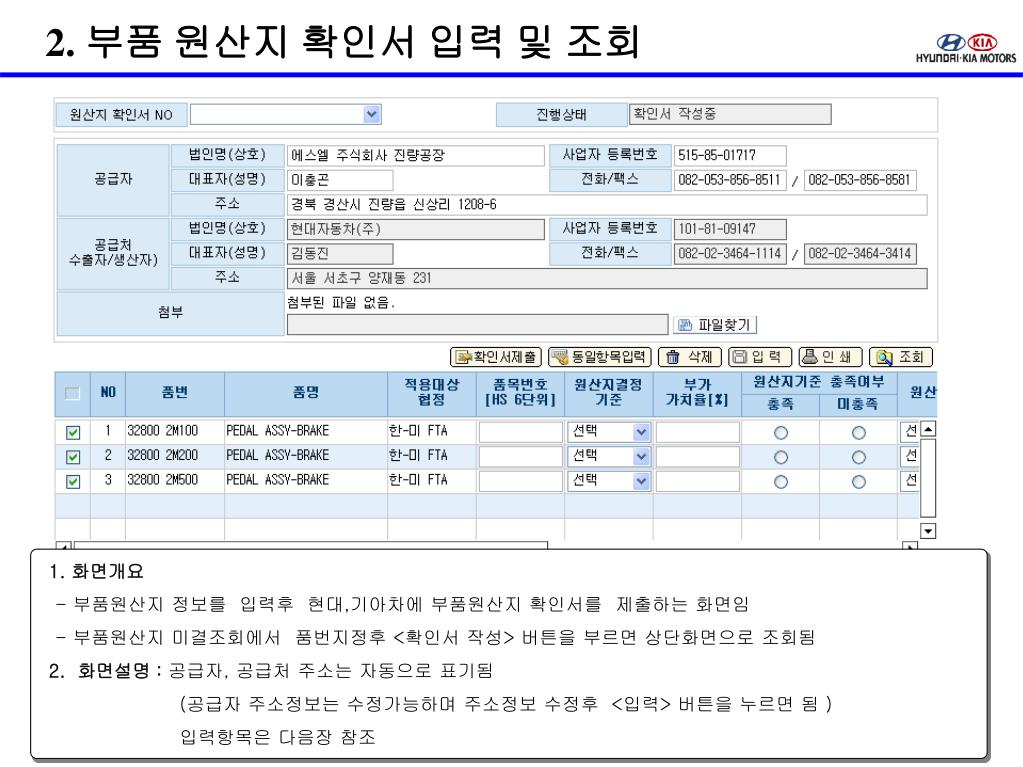Click 부가가치율 field for row 32800 2M200

point(697,457)
